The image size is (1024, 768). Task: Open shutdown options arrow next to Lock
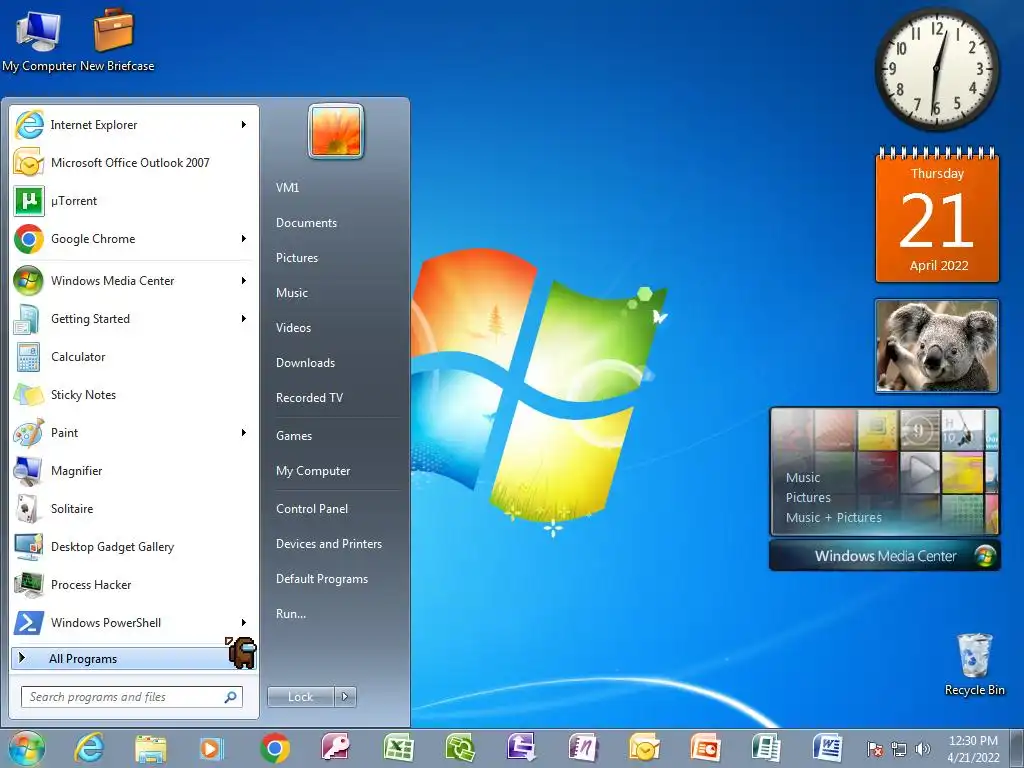click(345, 697)
